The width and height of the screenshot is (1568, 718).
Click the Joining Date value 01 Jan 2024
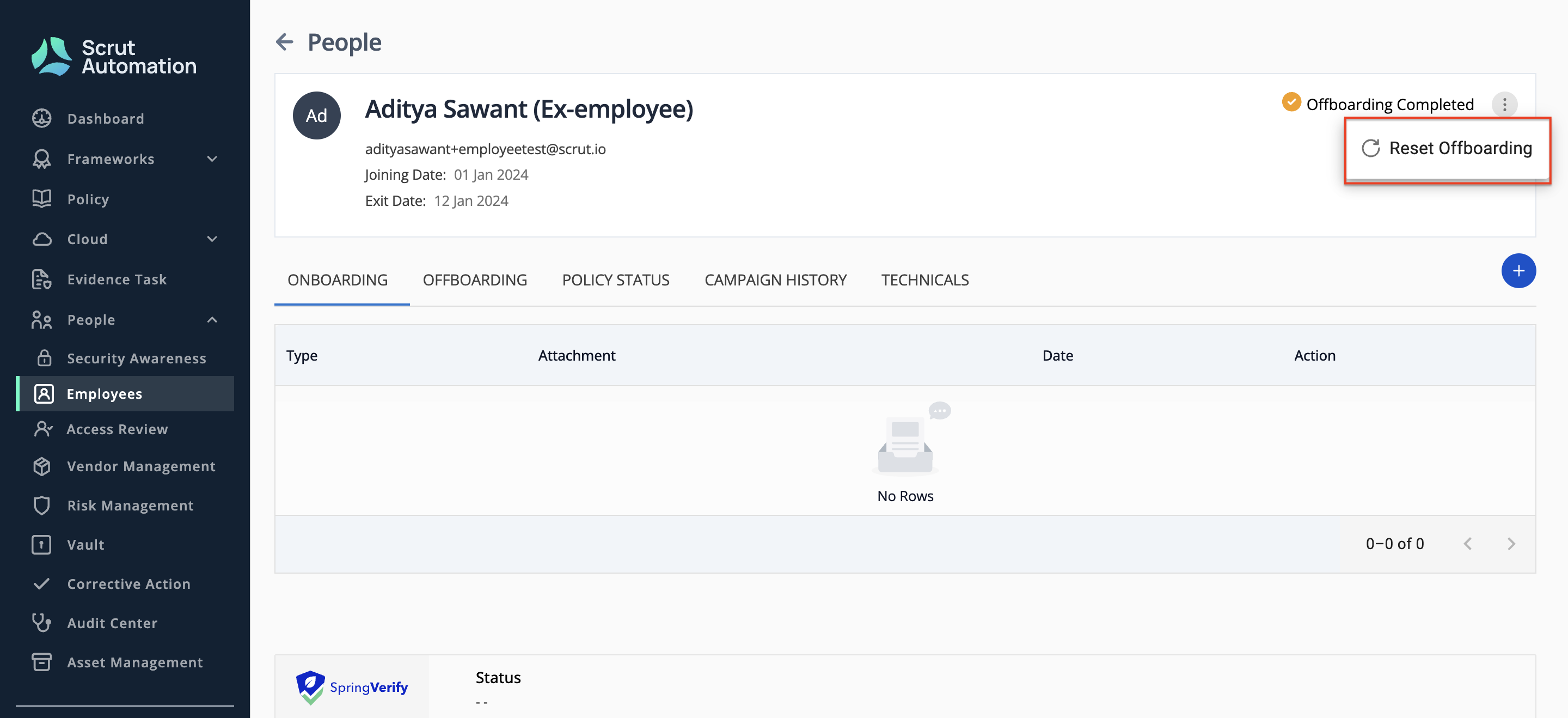pos(491,174)
